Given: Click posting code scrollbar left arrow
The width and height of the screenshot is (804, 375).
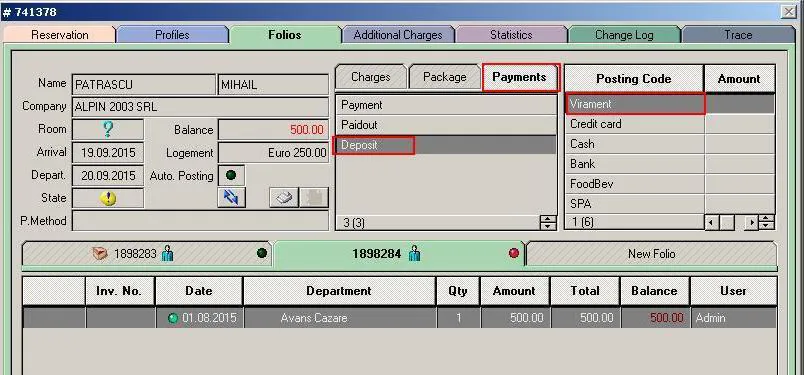Looking at the screenshot, I should (x=712, y=223).
